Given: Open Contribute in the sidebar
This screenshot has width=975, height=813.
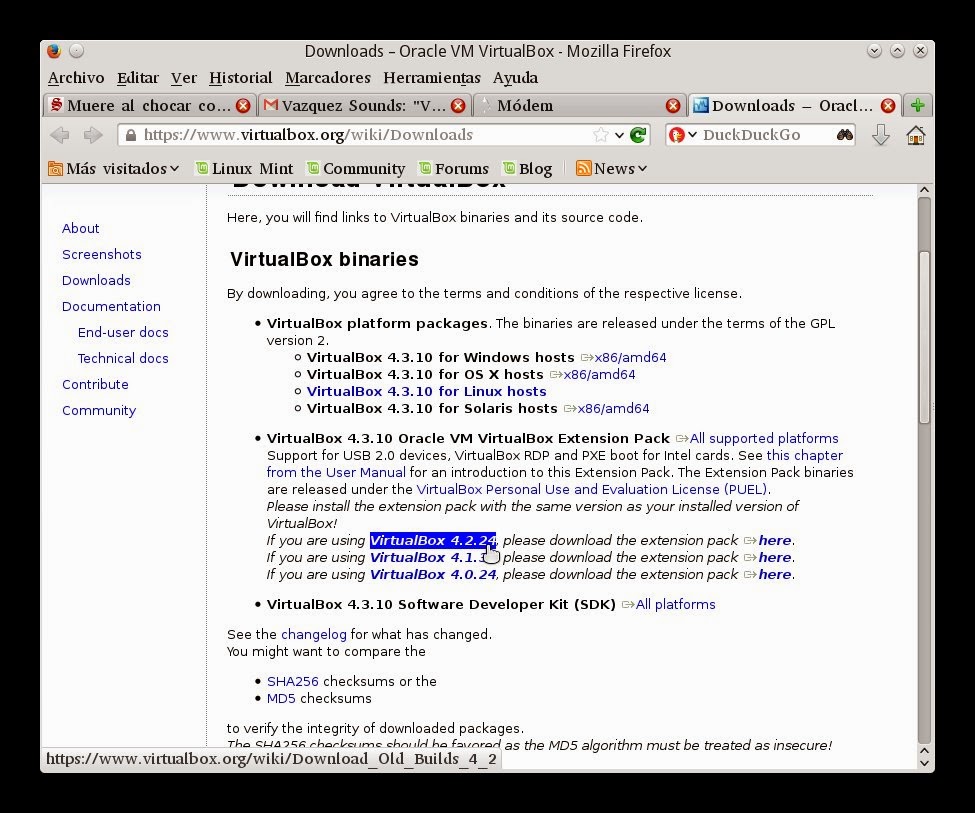Looking at the screenshot, I should coord(95,384).
